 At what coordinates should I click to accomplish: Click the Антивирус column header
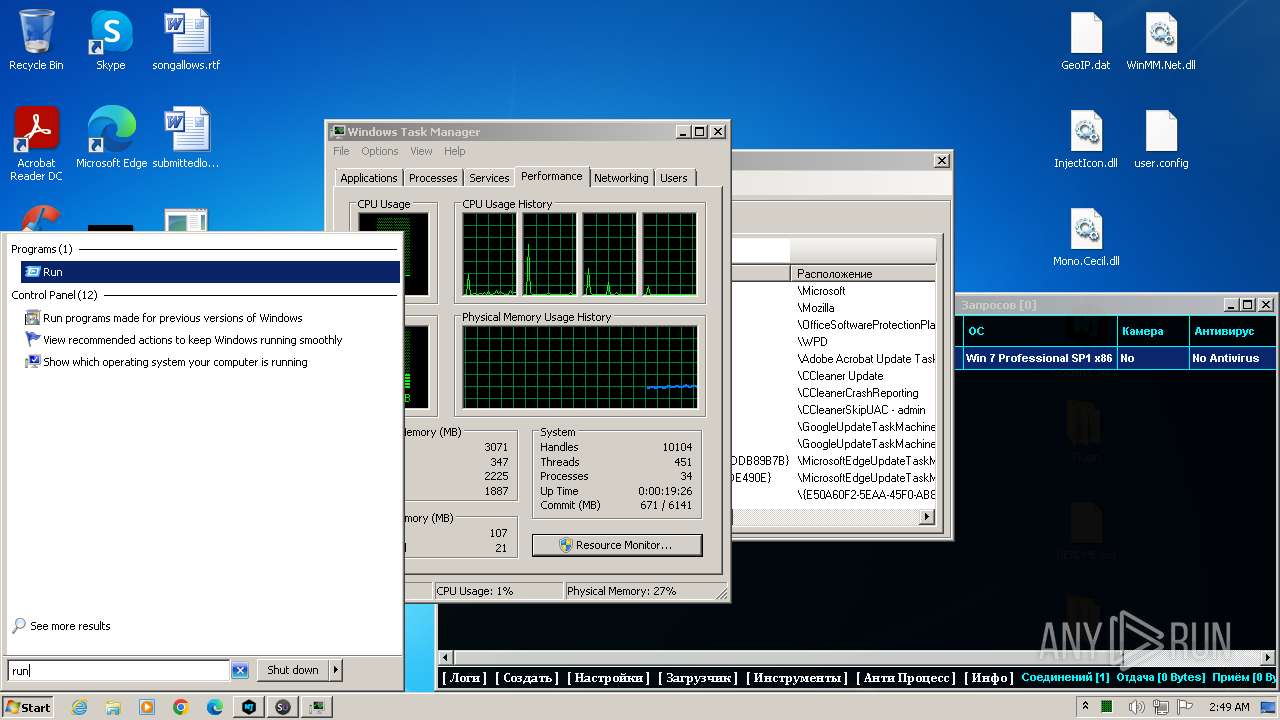(x=1232, y=331)
